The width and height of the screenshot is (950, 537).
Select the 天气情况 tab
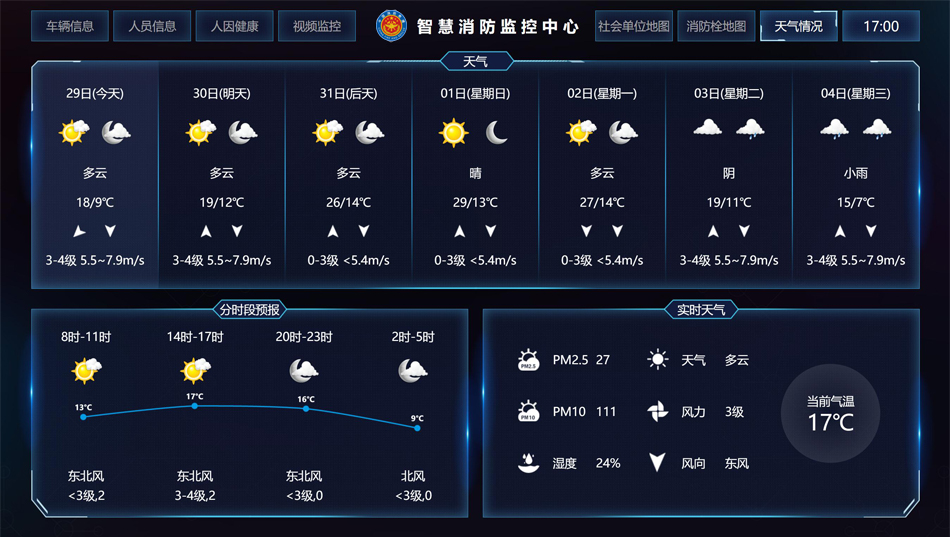pos(798,26)
